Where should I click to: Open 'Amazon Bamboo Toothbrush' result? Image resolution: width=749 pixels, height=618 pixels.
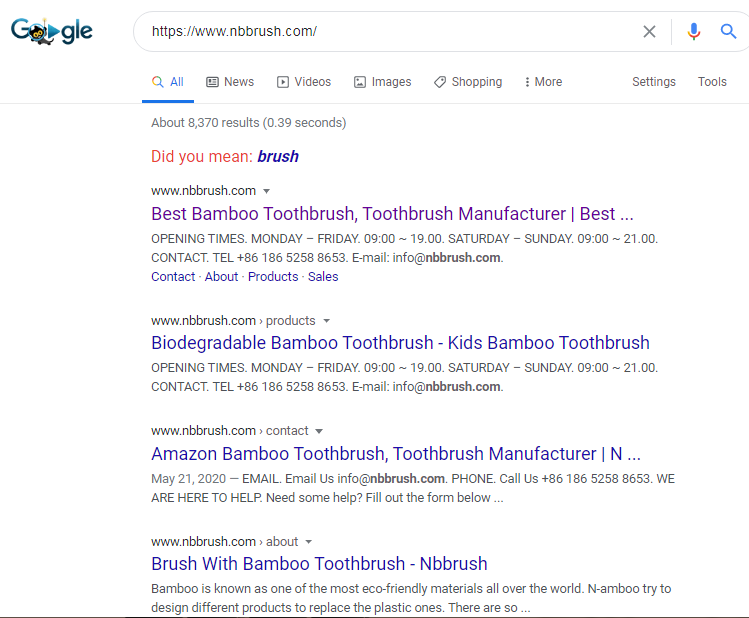point(396,454)
